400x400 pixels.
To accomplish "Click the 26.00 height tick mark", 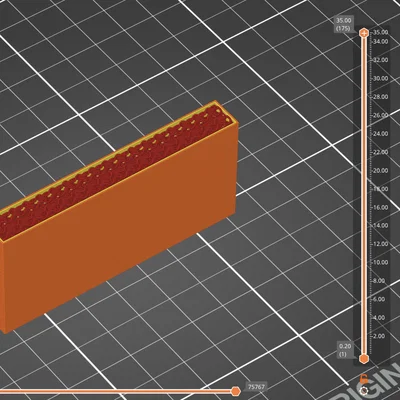I will (381, 115).
